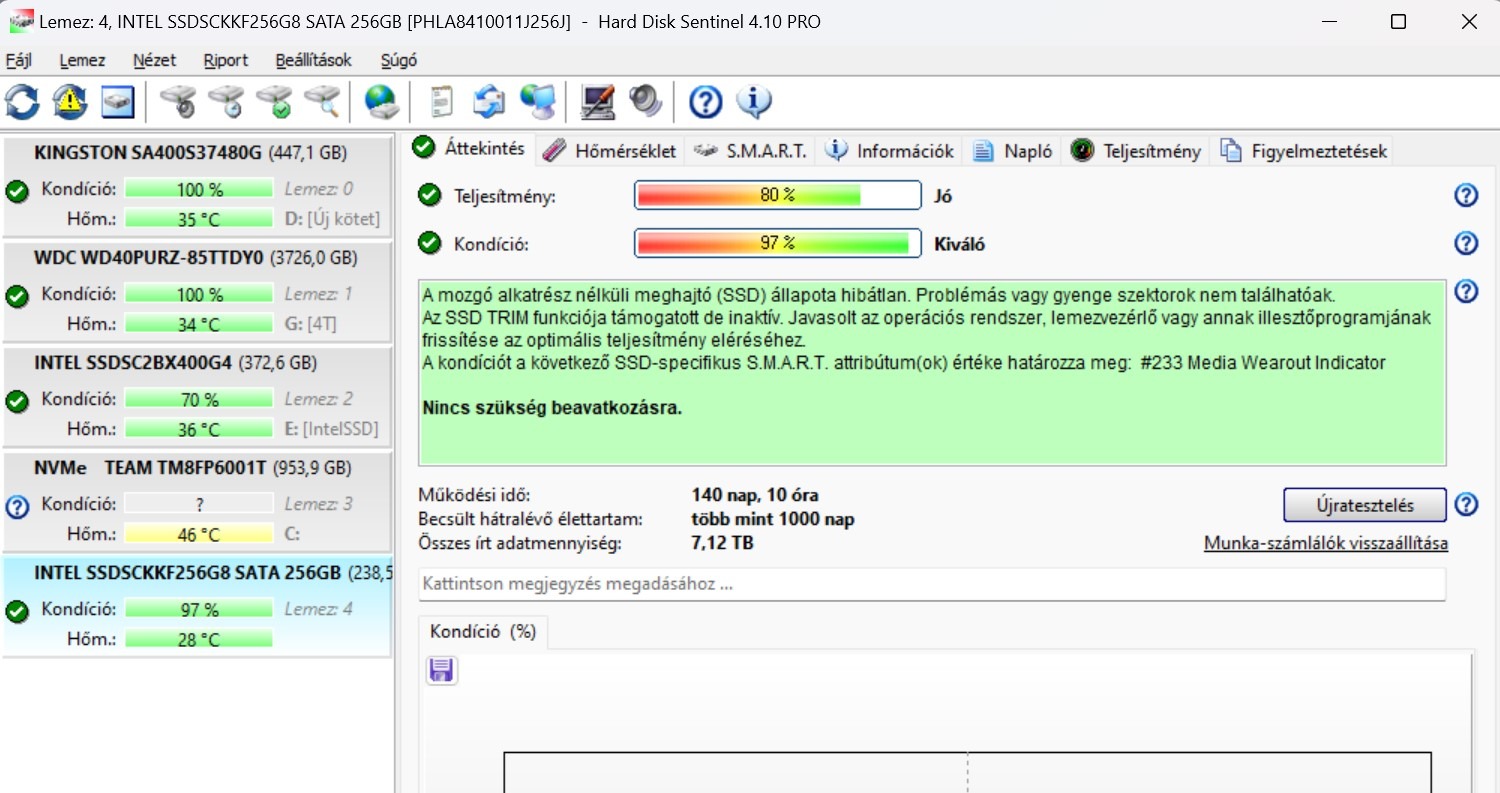This screenshot has height=793, width=1500.
Task: Click the green check icon of WDC disk
Action: 17,296
